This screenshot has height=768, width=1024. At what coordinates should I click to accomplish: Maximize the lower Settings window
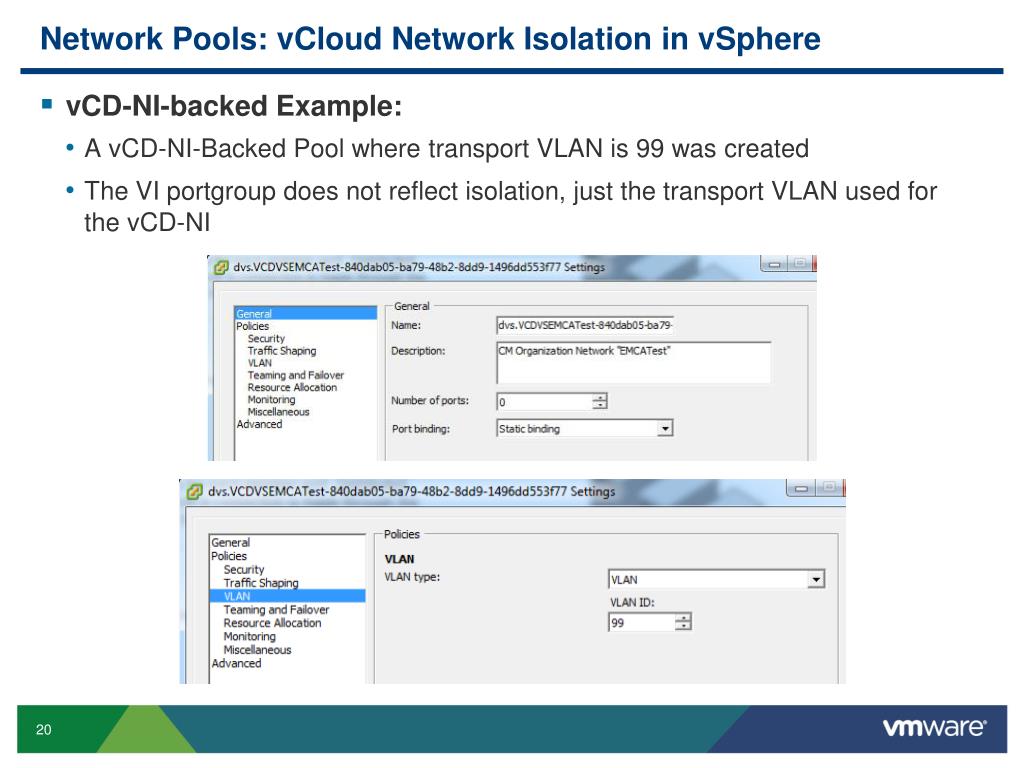click(829, 487)
